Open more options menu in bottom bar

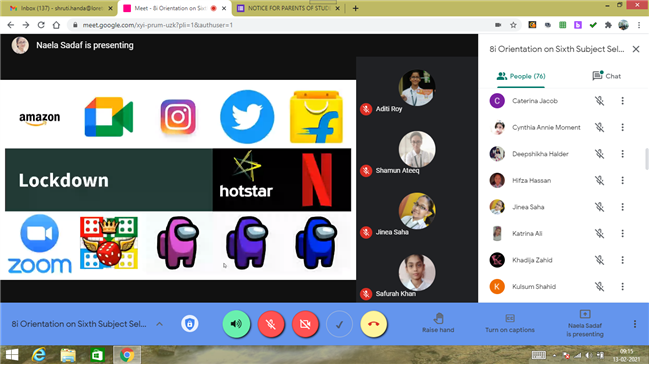point(635,324)
